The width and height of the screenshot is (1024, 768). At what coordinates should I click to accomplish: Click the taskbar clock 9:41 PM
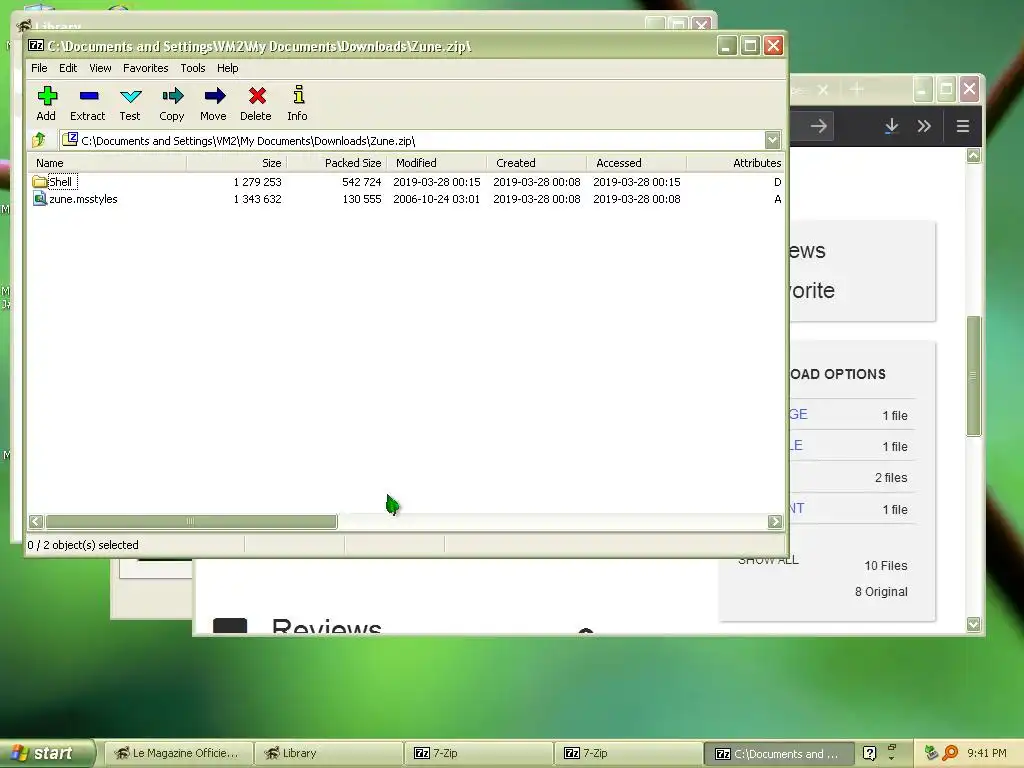point(986,753)
